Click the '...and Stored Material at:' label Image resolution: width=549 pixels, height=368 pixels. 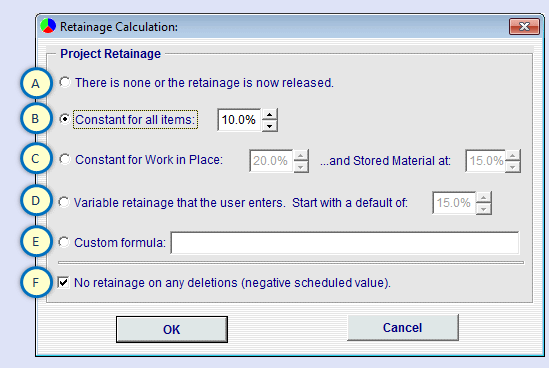click(x=385, y=161)
